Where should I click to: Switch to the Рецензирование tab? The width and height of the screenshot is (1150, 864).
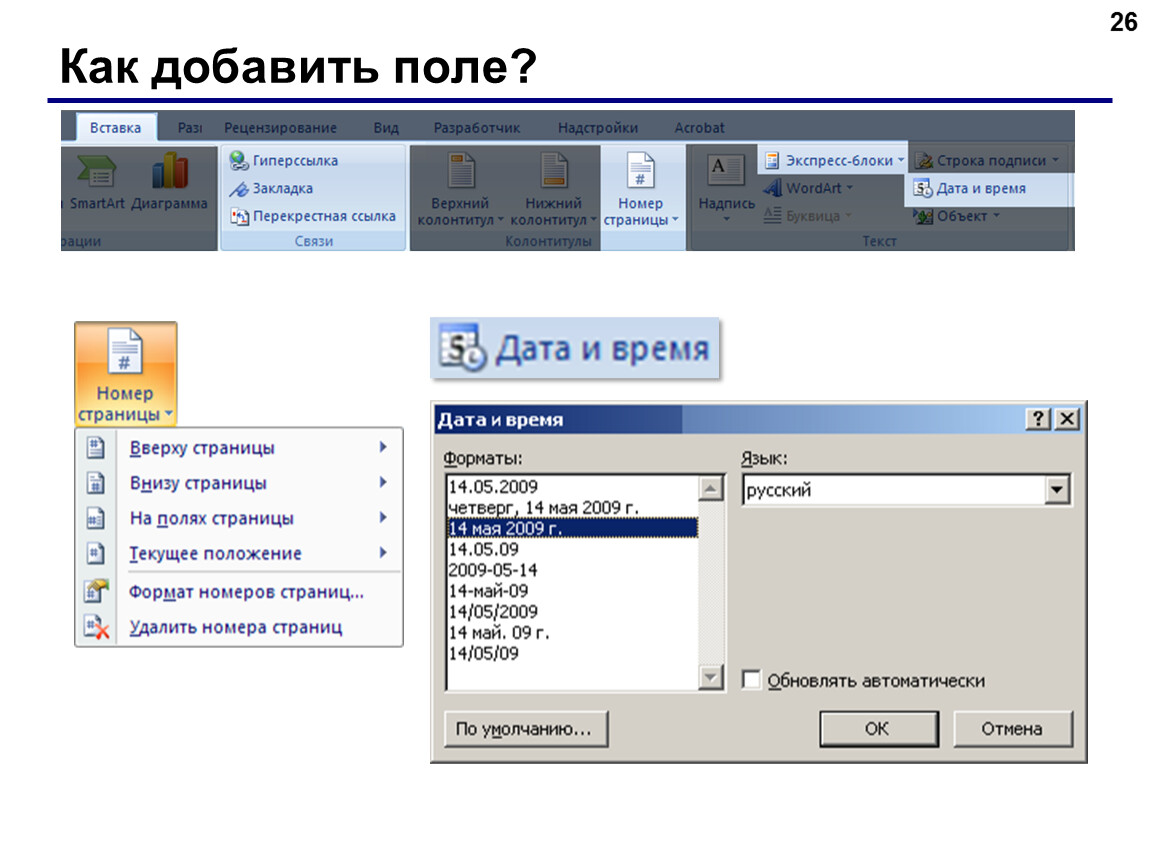point(280,128)
